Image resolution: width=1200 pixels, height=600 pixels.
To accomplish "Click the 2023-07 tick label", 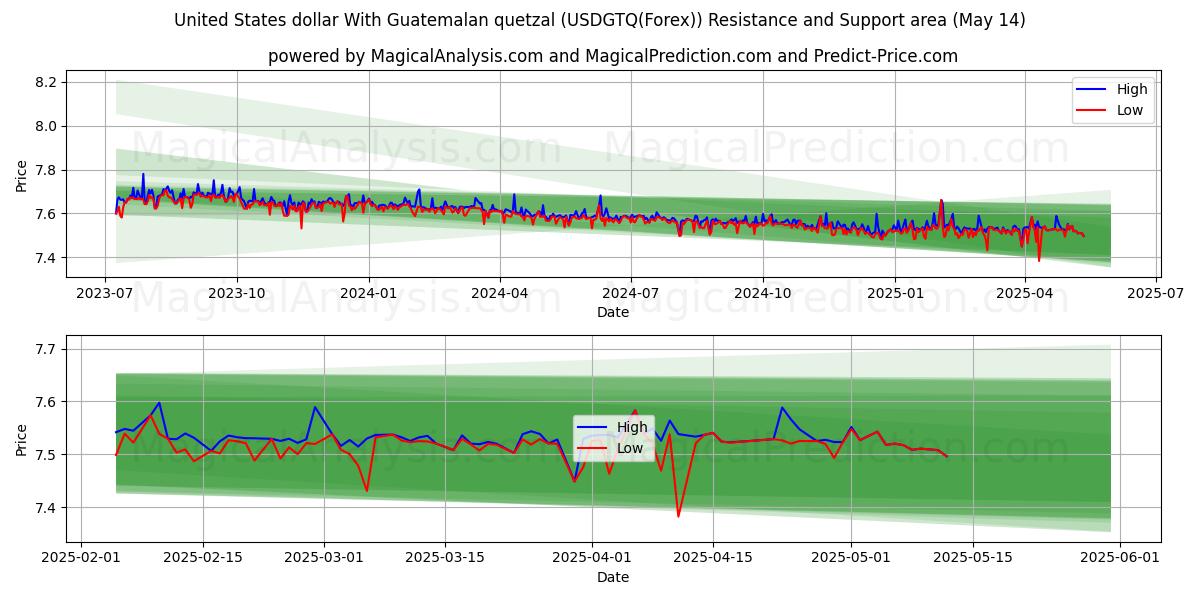I will coord(106,293).
